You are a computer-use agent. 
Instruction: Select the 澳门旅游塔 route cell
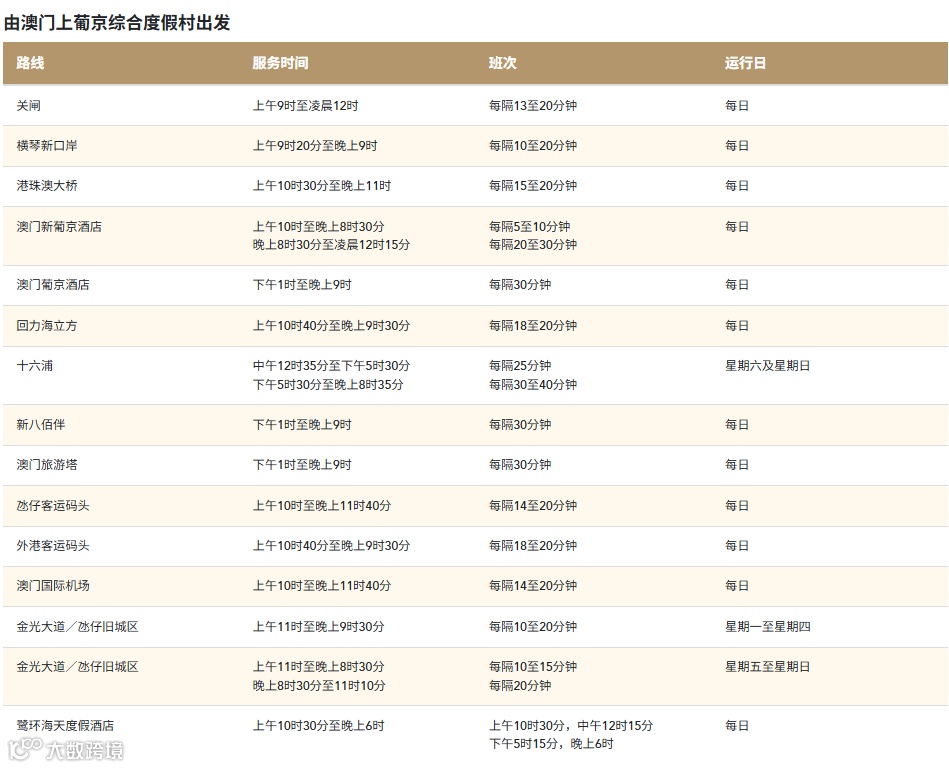click(47, 465)
